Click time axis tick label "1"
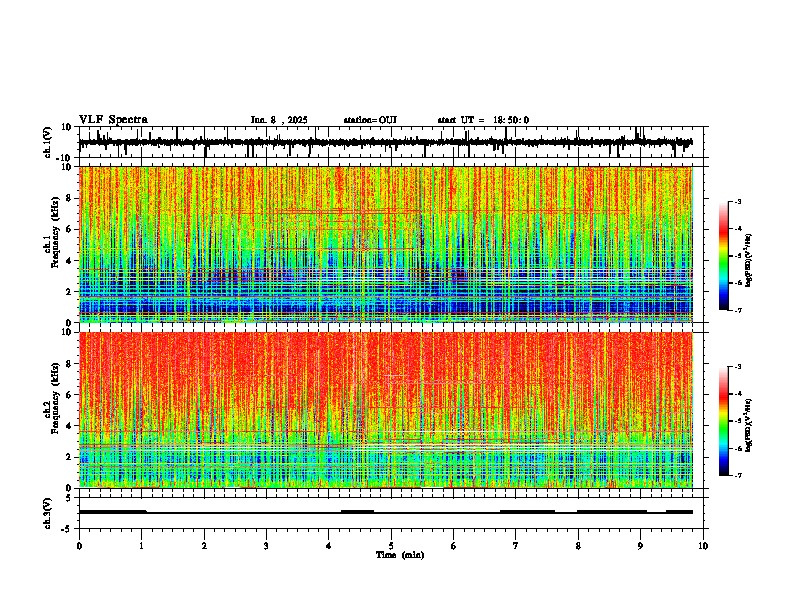This screenshot has height=612, width=792. click(x=141, y=546)
